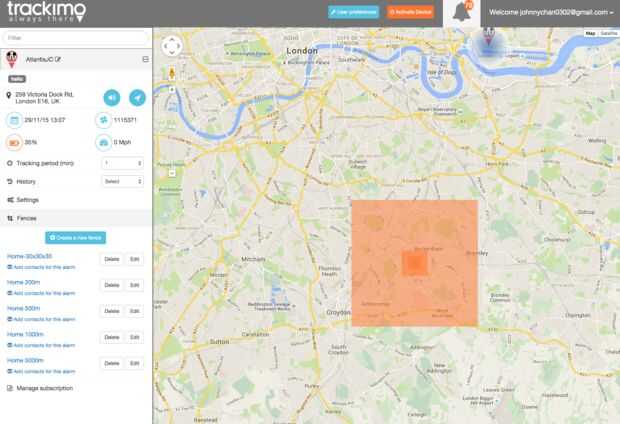Select the Home 1000m fence link
The height and width of the screenshot is (424, 620).
point(25,335)
